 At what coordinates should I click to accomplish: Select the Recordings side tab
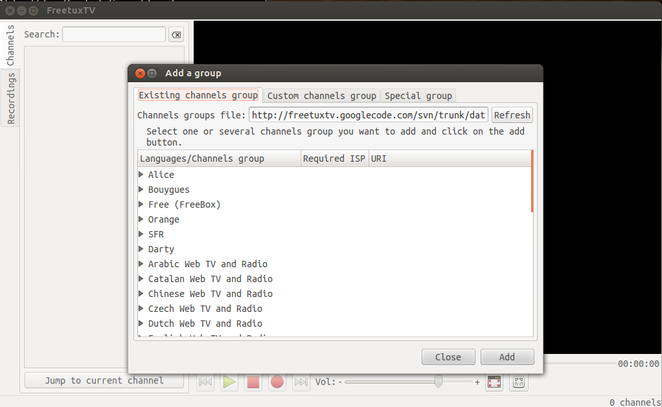[x=10, y=98]
